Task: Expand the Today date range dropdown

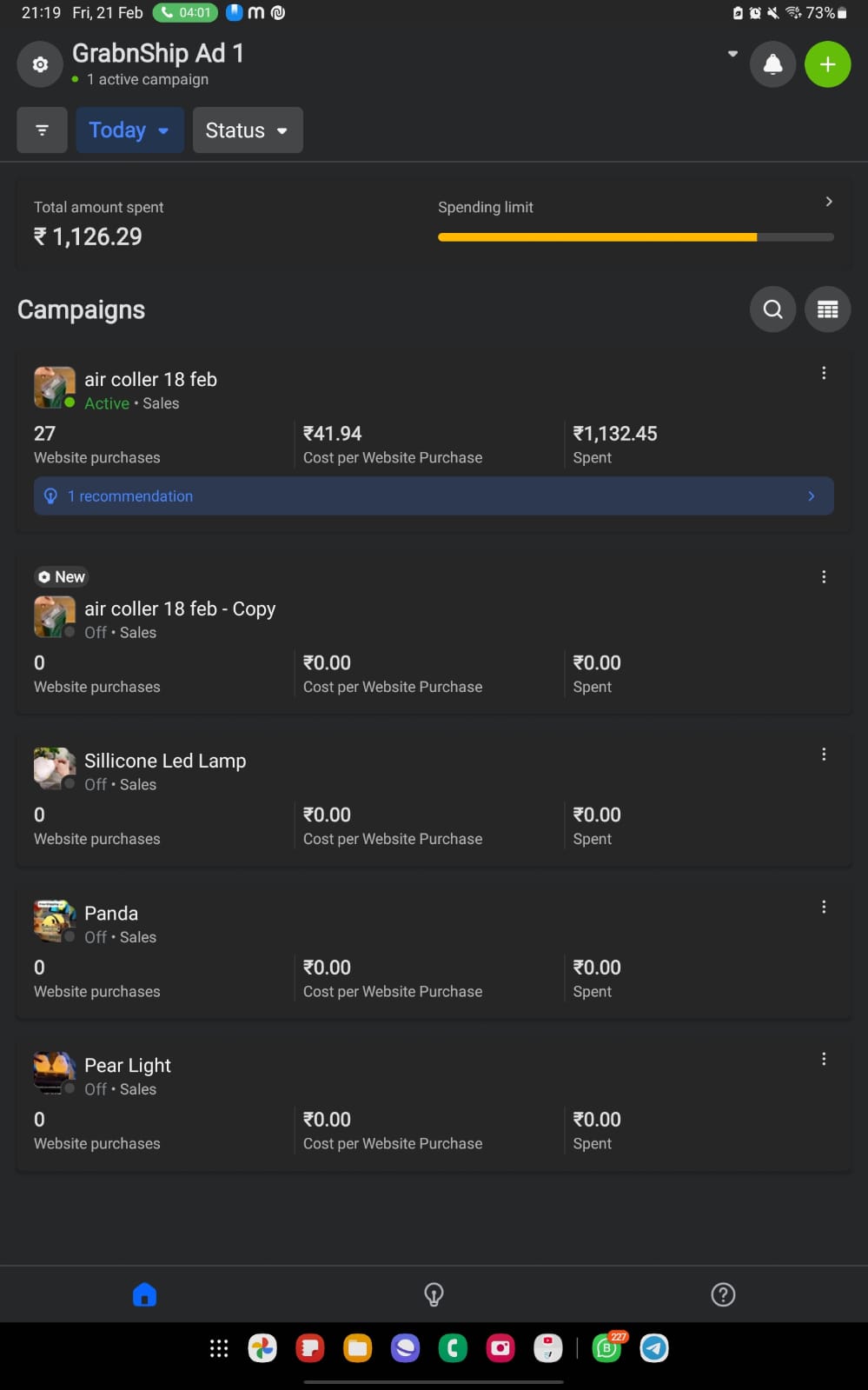Action: 129,130
